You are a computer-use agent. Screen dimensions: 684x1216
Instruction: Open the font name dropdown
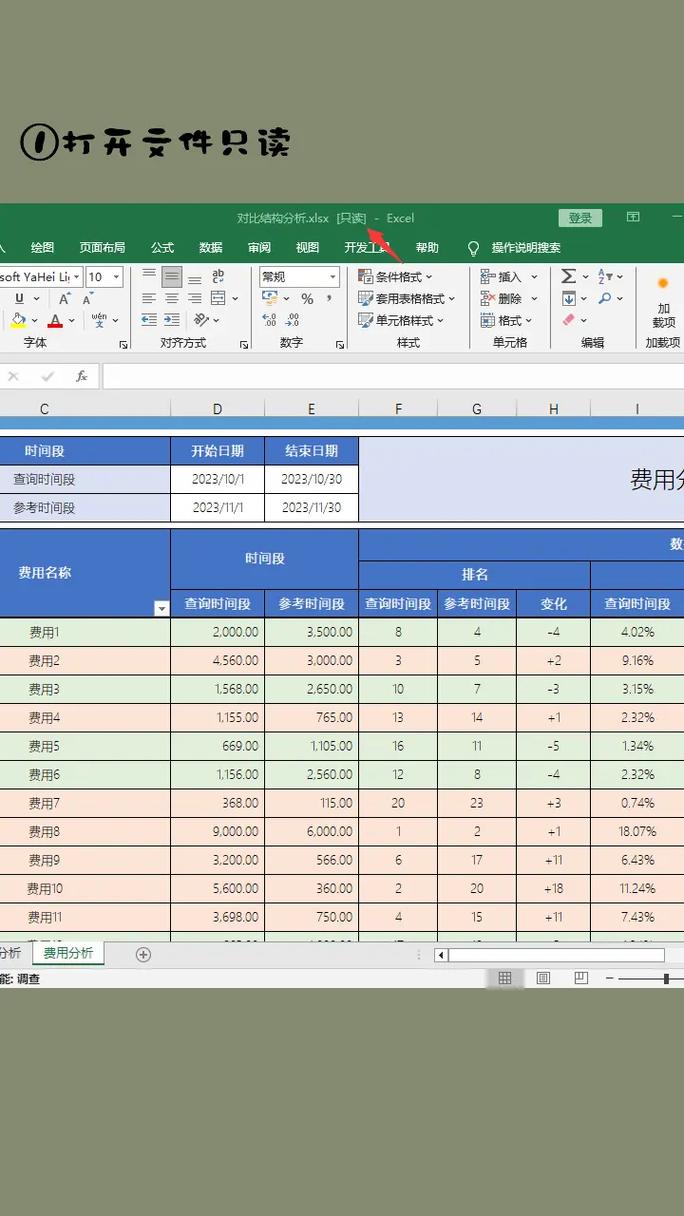[x=77, y=277]
